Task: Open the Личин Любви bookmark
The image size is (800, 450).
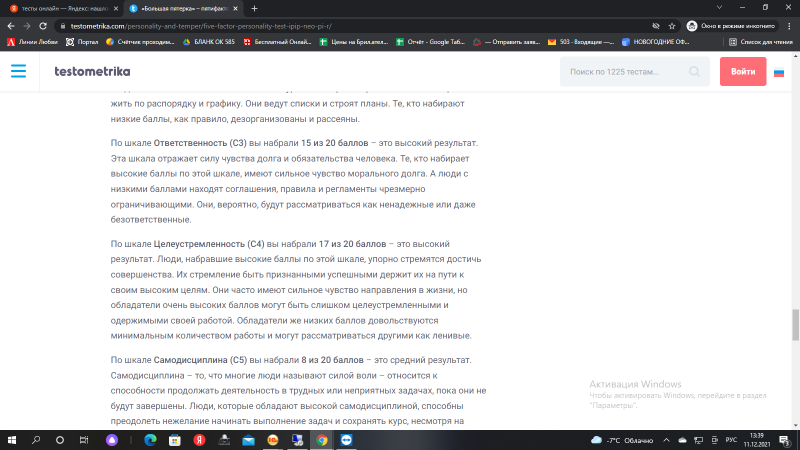Action: (x=33, y=42)
